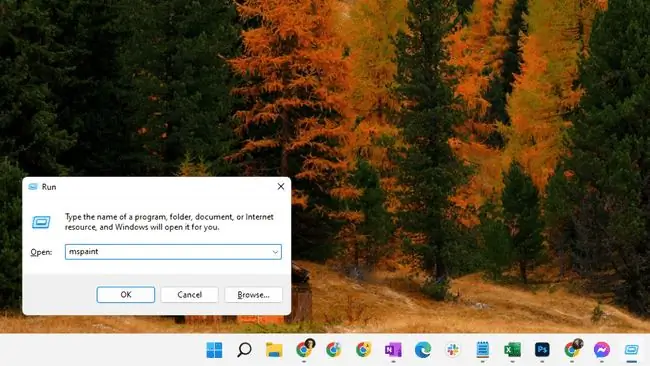Viewport: 650px width, 366px height.
Task: Open Microsoft Edge from taskbar
Action: [x=423, y=350]
